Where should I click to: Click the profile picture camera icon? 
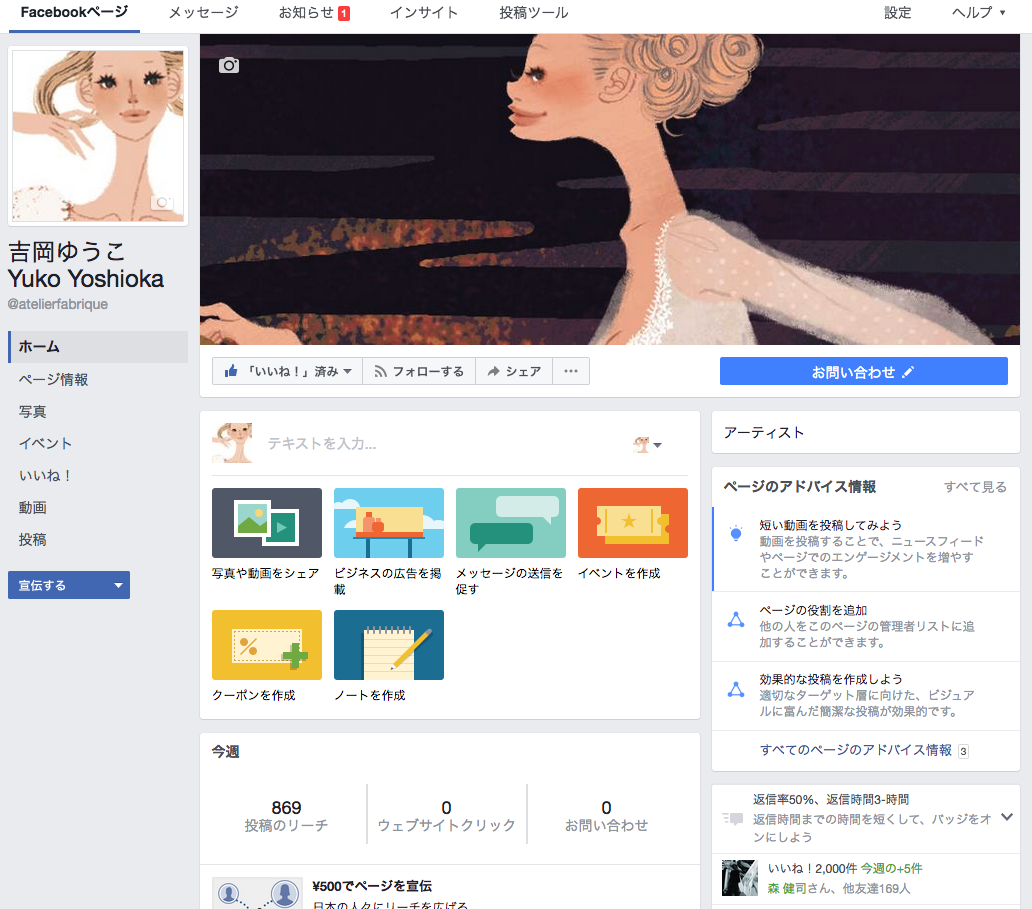point(162,202)
